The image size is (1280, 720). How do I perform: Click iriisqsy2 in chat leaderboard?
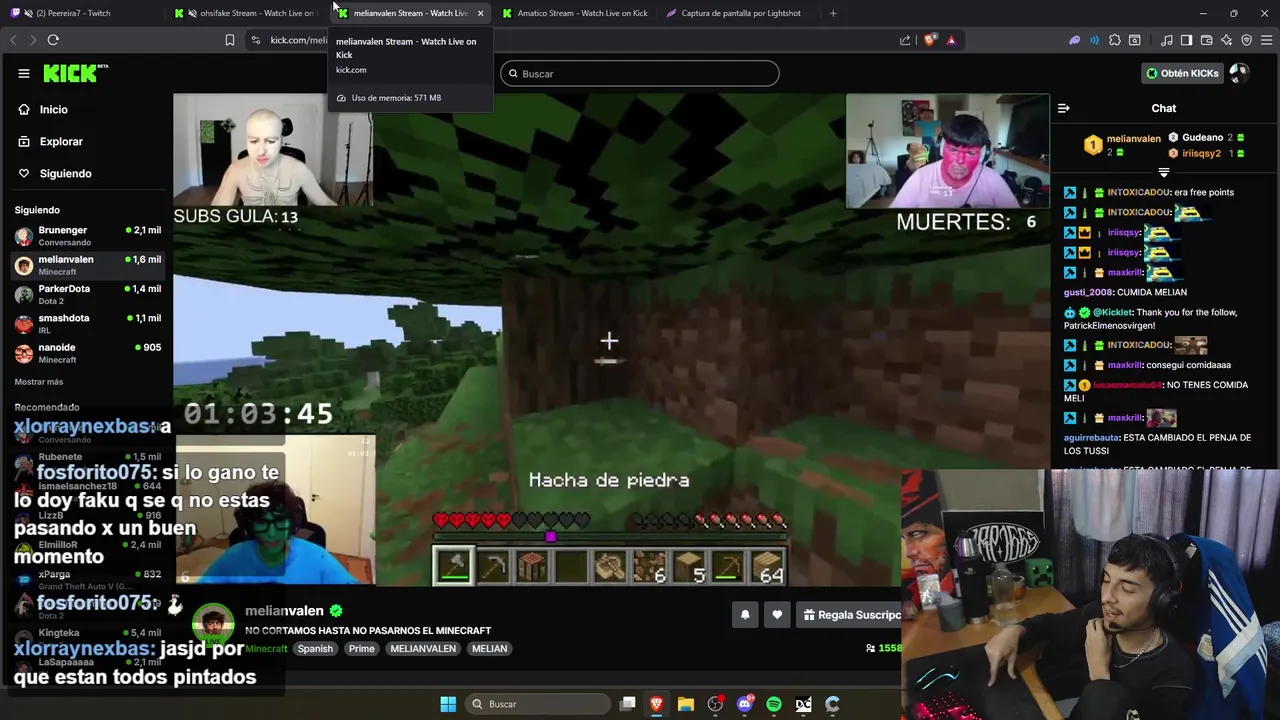(x=1201, y=154)
